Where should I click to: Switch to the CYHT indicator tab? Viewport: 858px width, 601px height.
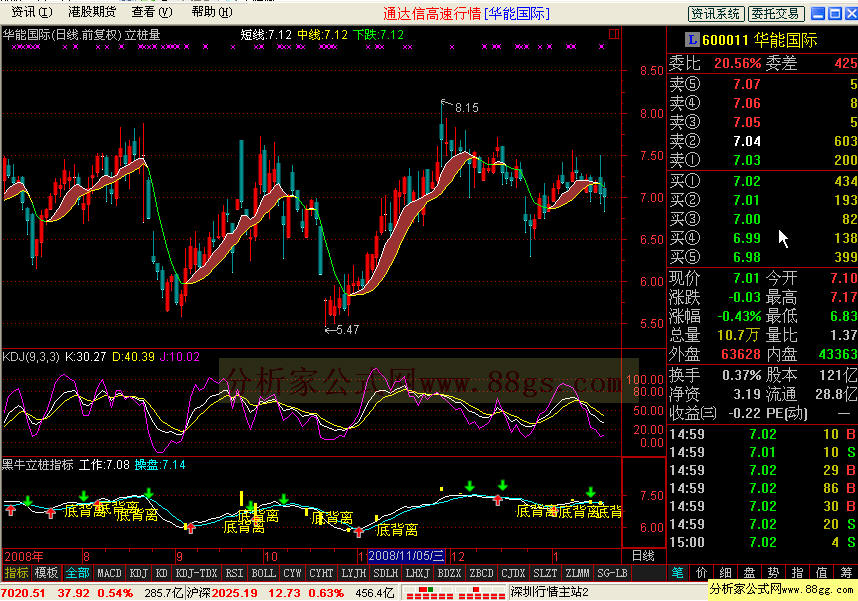click(x=321, y=573)
